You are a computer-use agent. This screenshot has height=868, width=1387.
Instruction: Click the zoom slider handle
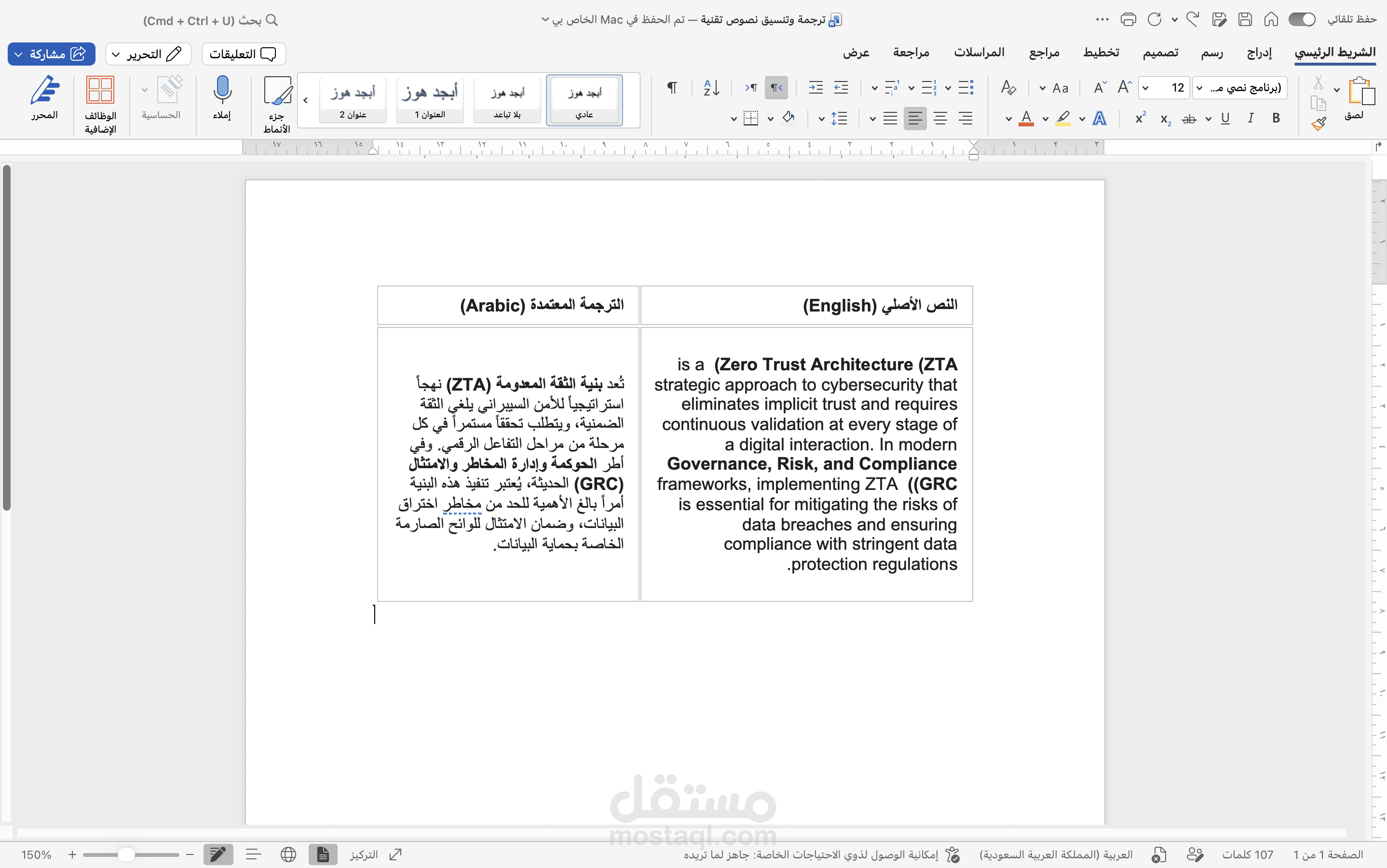(126, 855)
